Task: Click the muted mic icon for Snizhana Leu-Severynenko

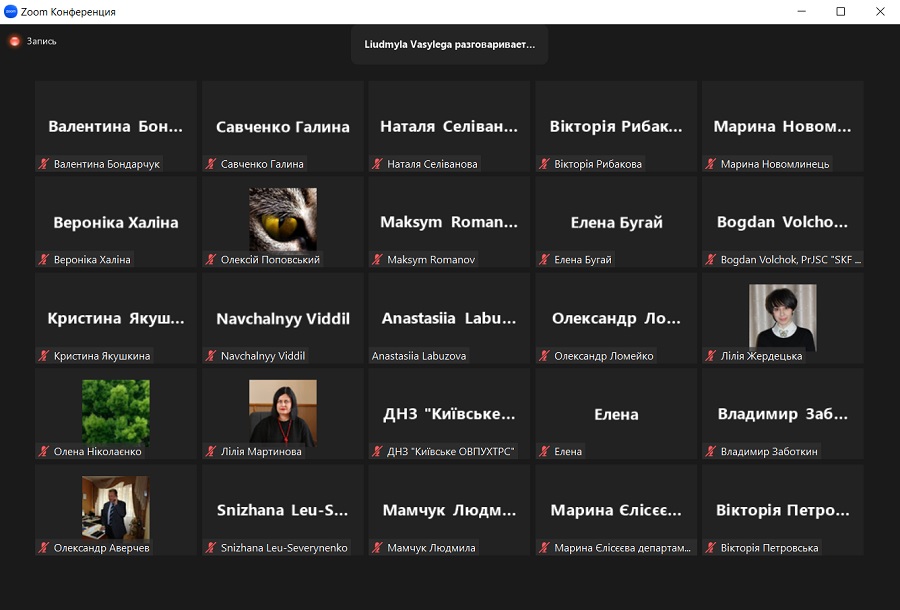Action: point(211,548)
